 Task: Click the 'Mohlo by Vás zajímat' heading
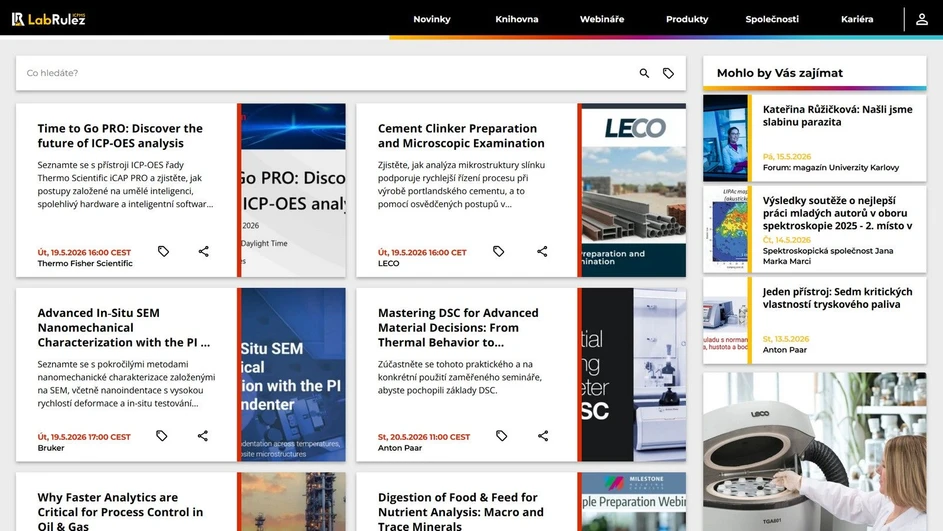pyautogui.click(x=780, y=73)
